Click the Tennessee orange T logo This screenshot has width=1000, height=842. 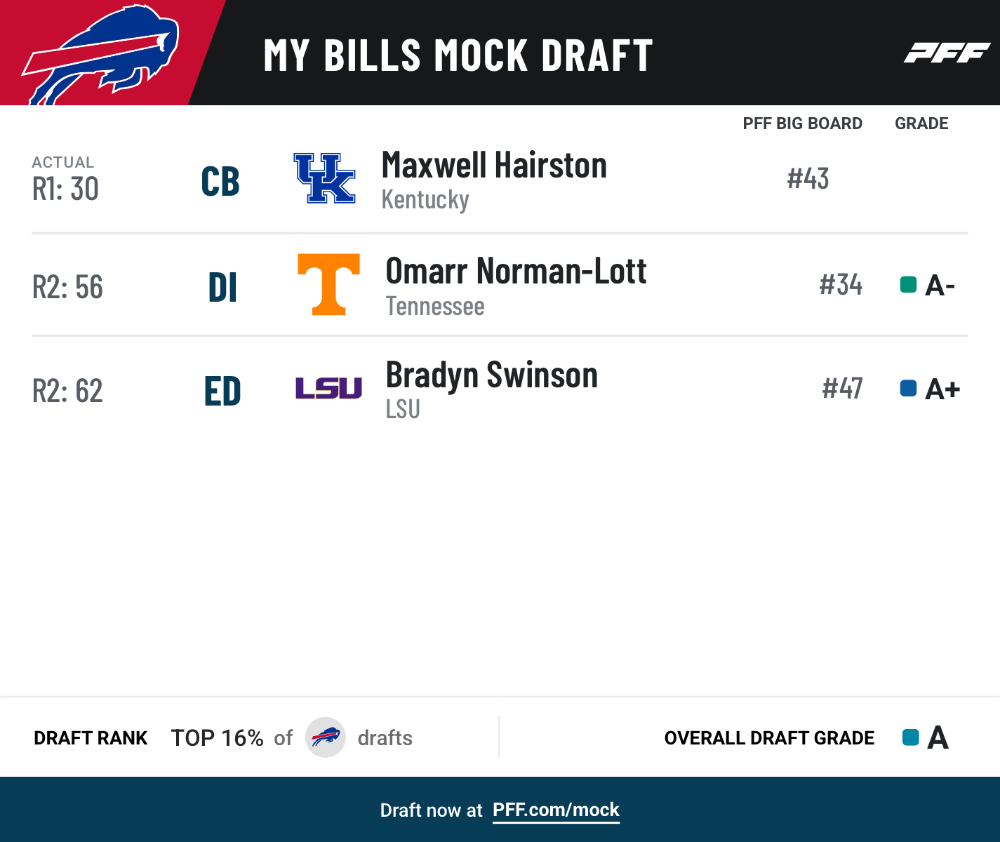point(328,284)
